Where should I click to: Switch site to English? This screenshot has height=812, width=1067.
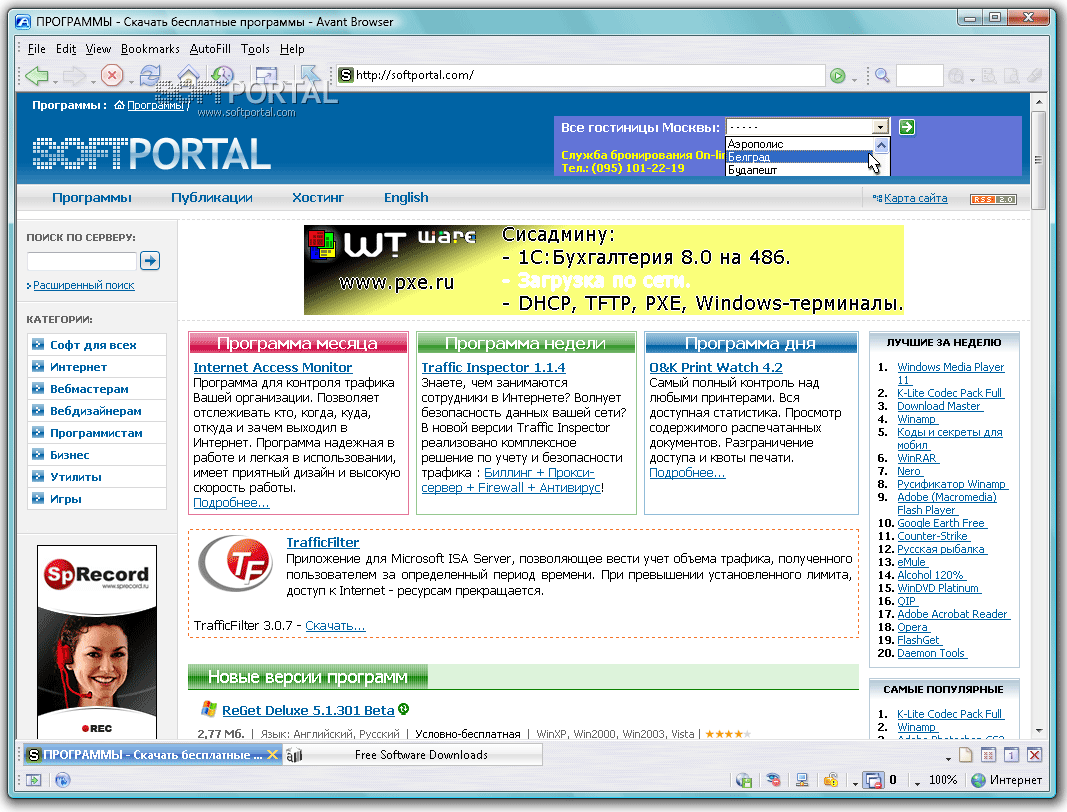pos(406,197)
